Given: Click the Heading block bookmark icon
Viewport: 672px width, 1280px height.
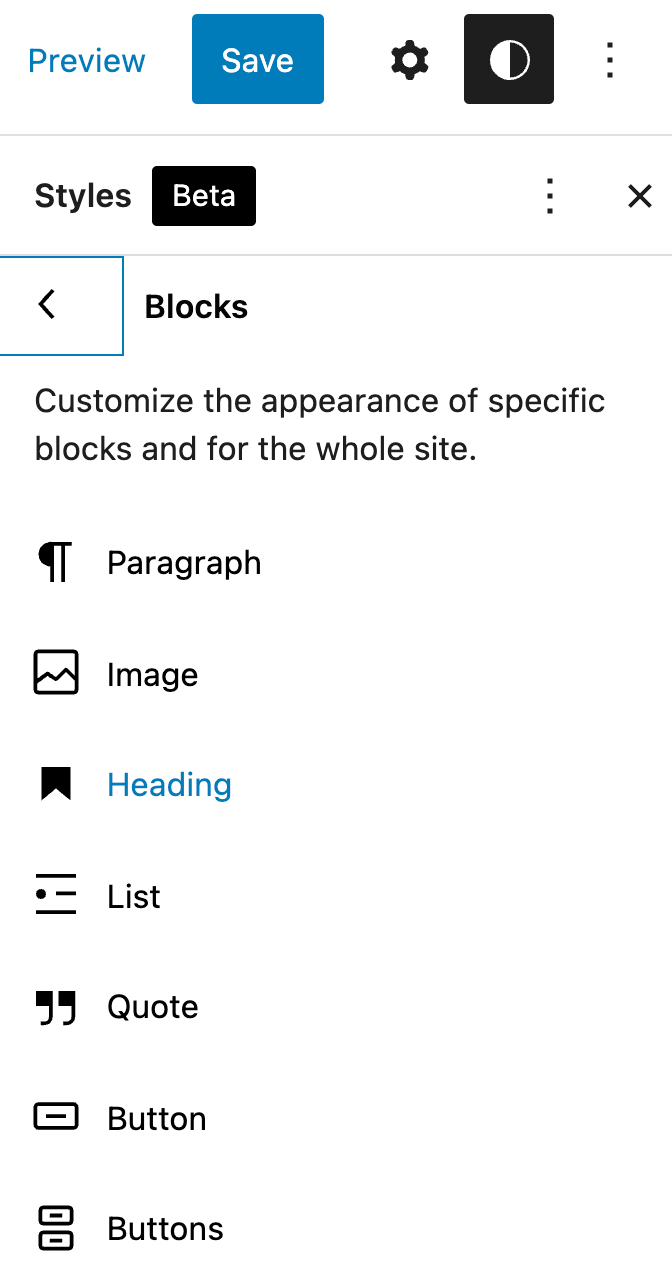Looking at the screenshot, I should (x=55, y=785).
